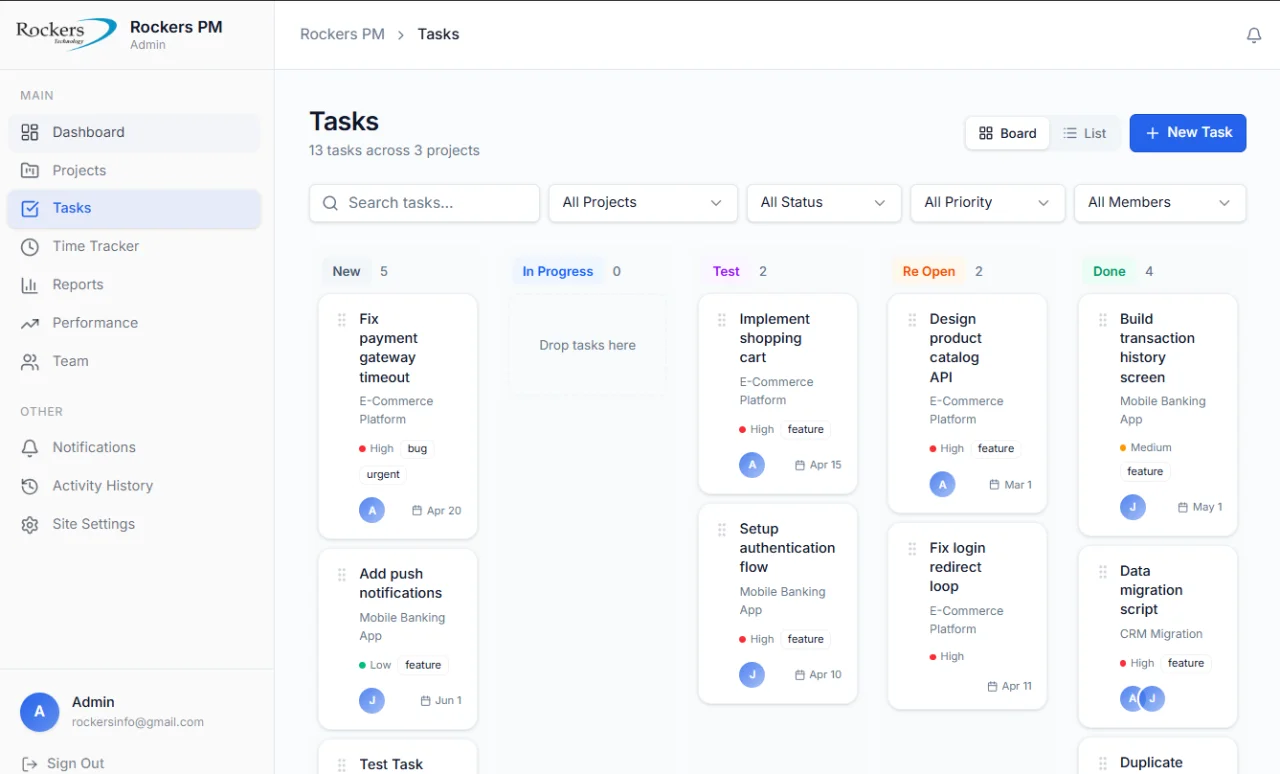The width and height of the screenshot is (1280, 774).
Task: Click the Projects icon in sidebar
Action: coord(30,170)
